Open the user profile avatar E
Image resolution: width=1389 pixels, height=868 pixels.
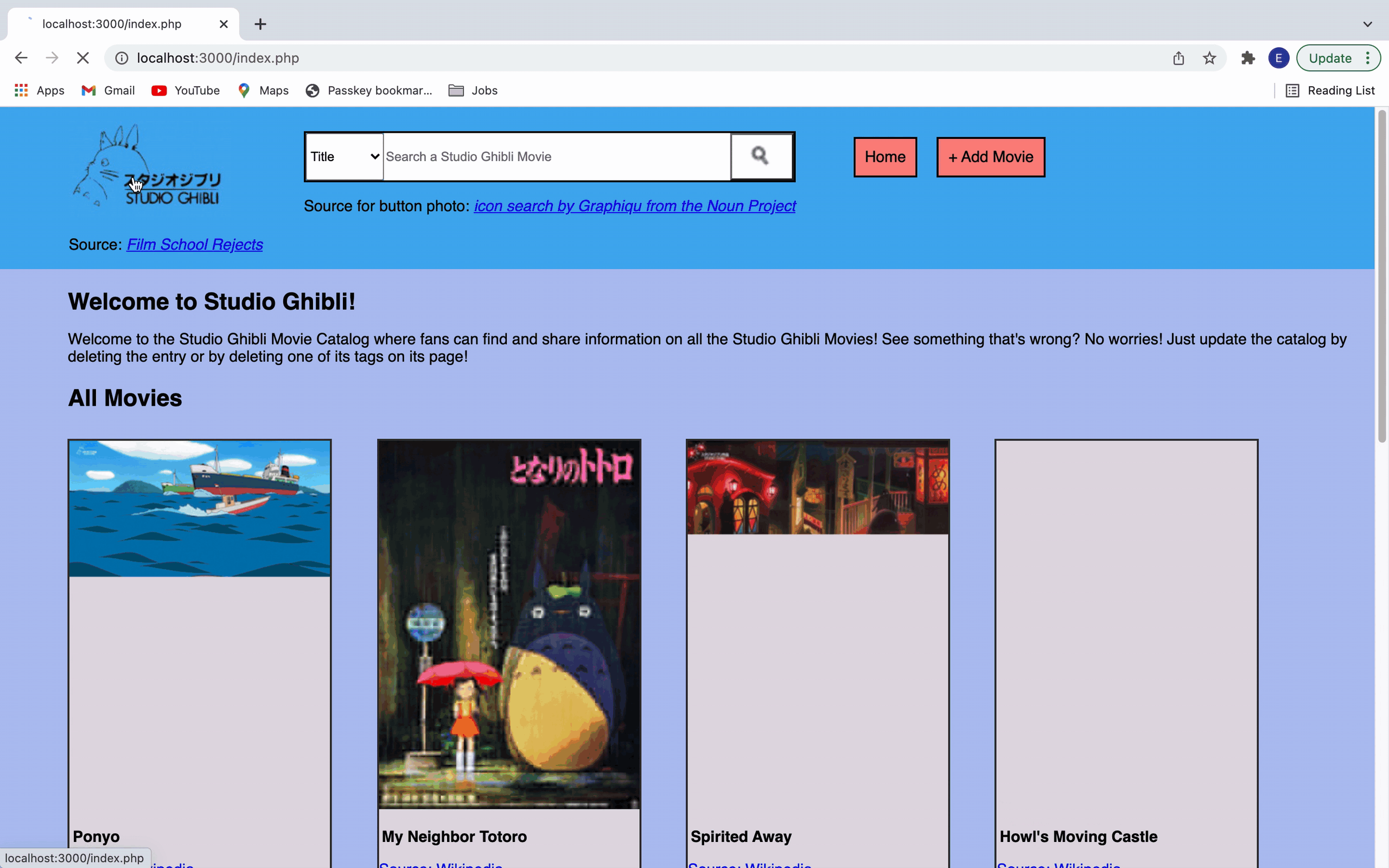click(x=1278, y=58)
